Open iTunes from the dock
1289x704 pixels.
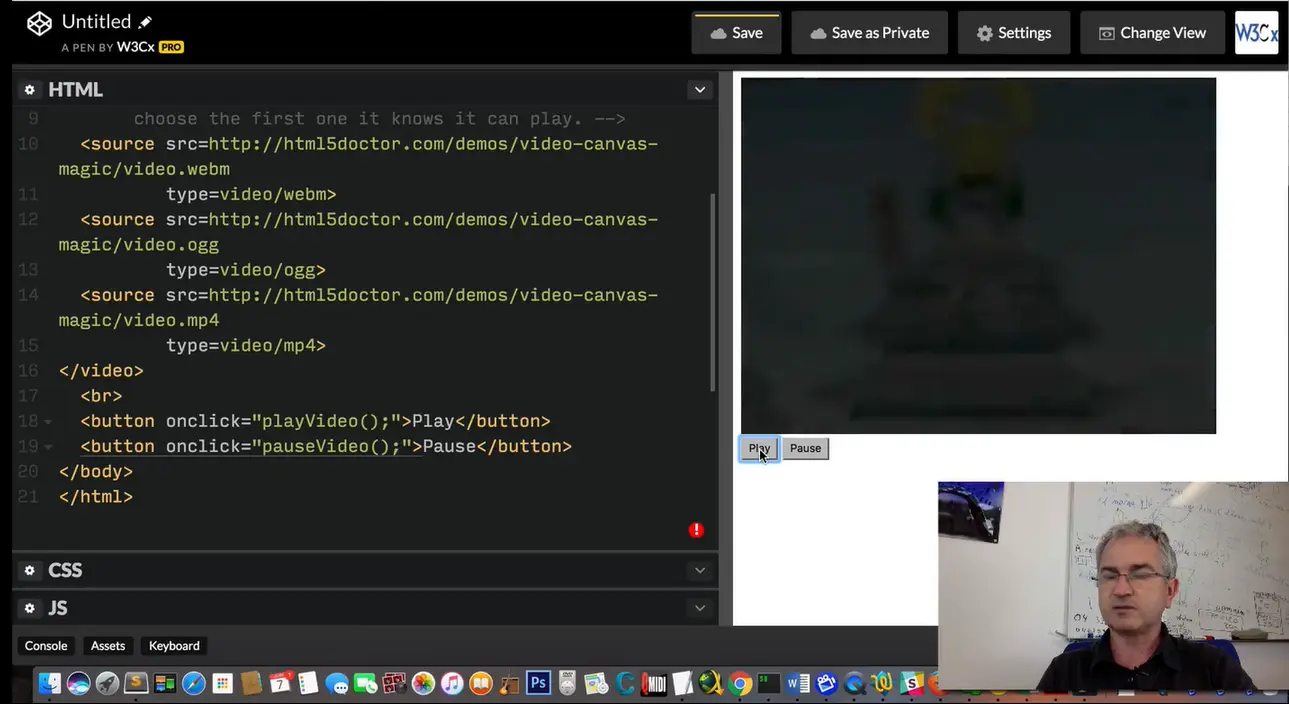click(x=452, y=684)
